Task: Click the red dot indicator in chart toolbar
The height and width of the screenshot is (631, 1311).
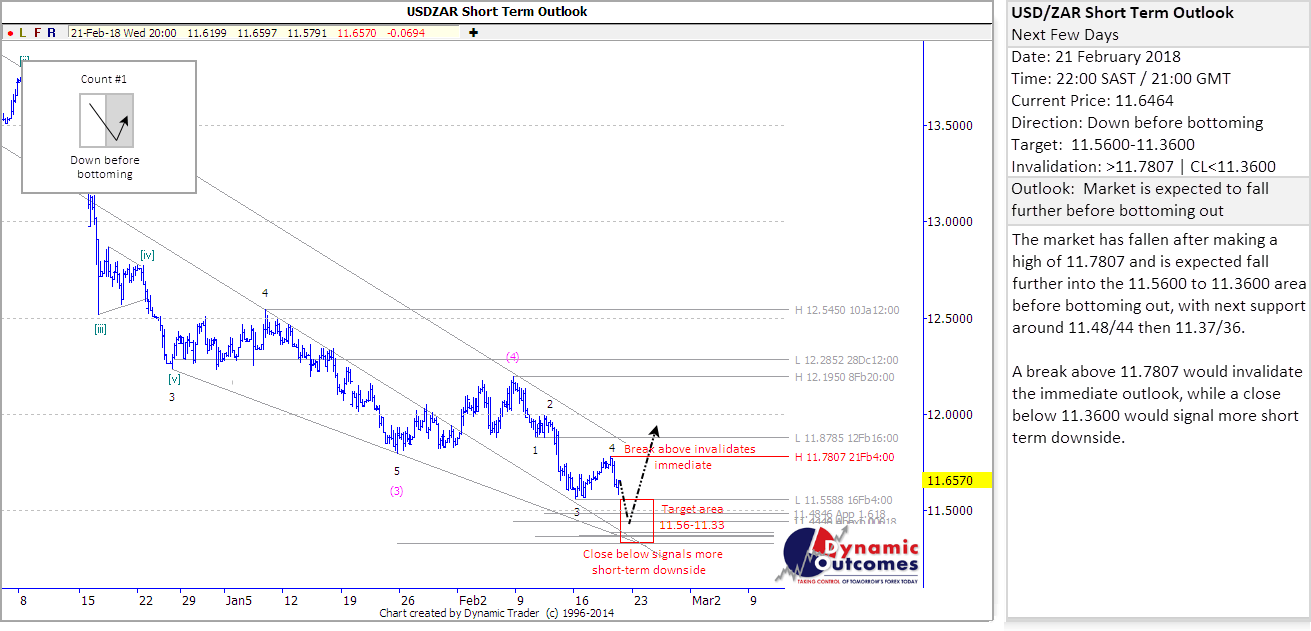Action: tap(9, 33)
